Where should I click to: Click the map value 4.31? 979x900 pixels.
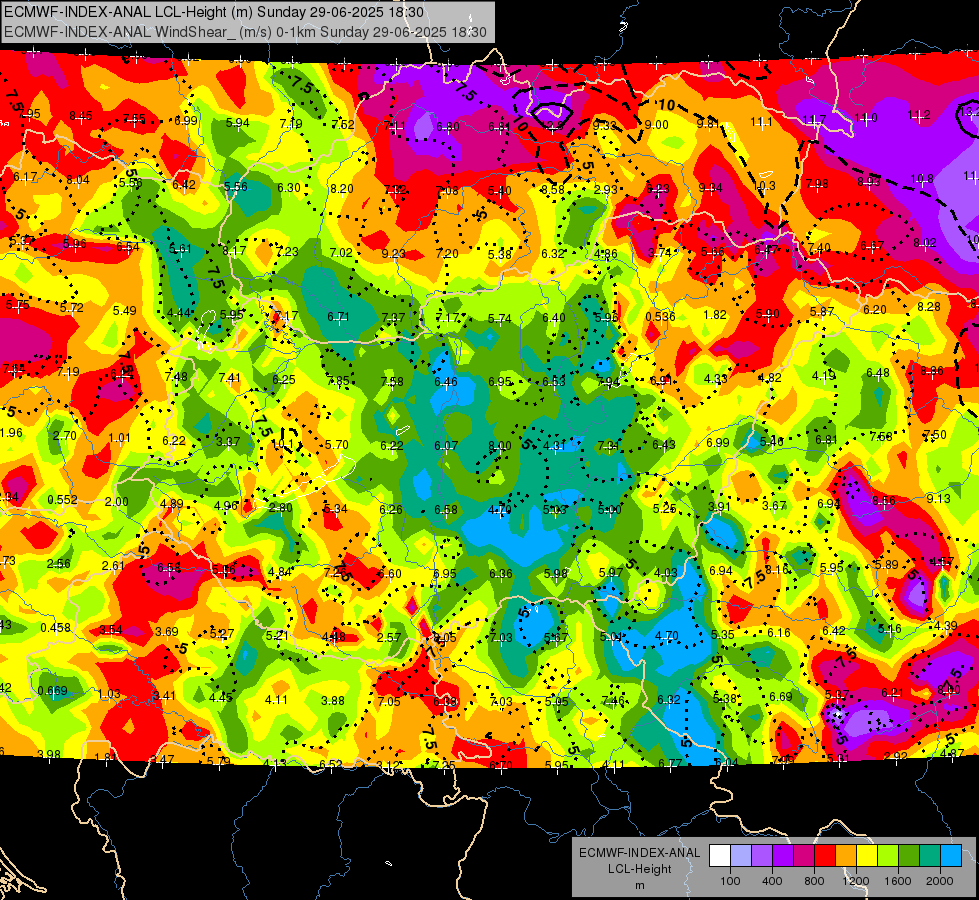[554, 446]
